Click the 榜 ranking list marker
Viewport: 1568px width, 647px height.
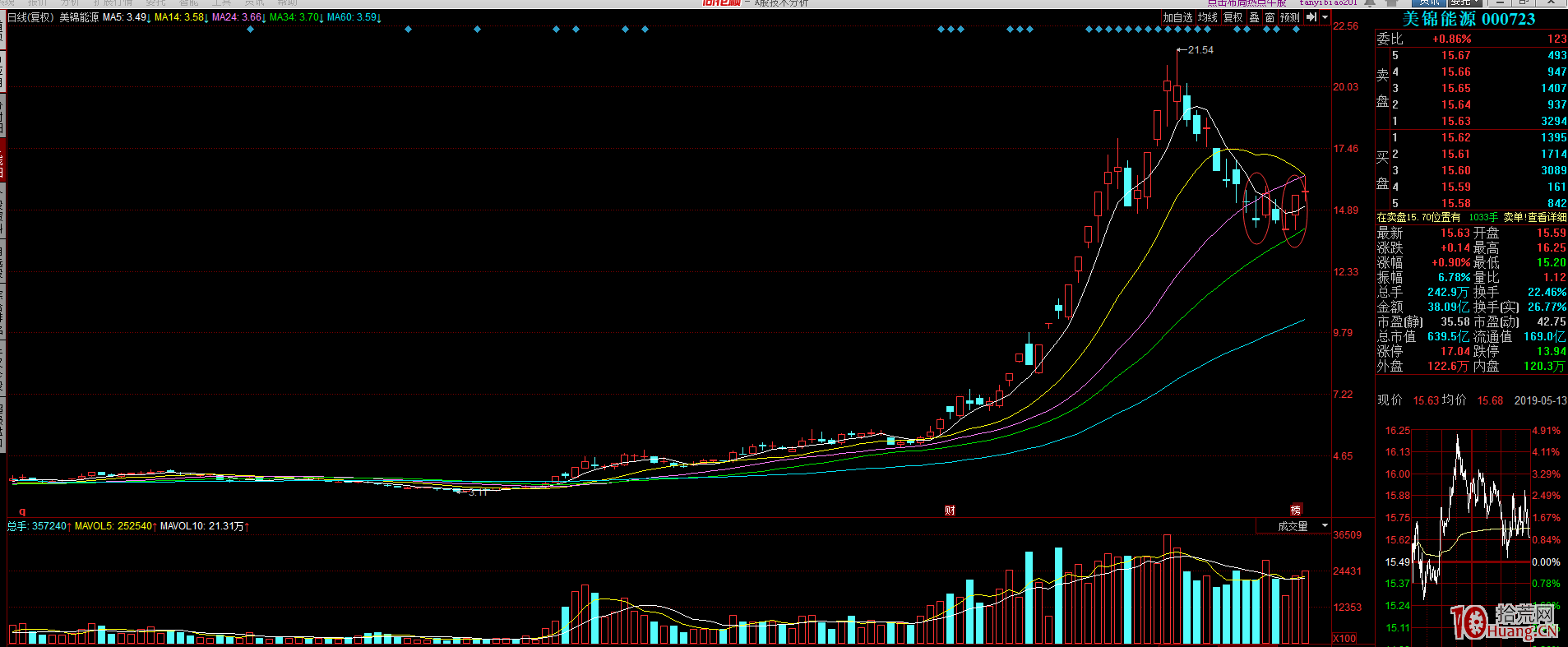point(1296,510)
